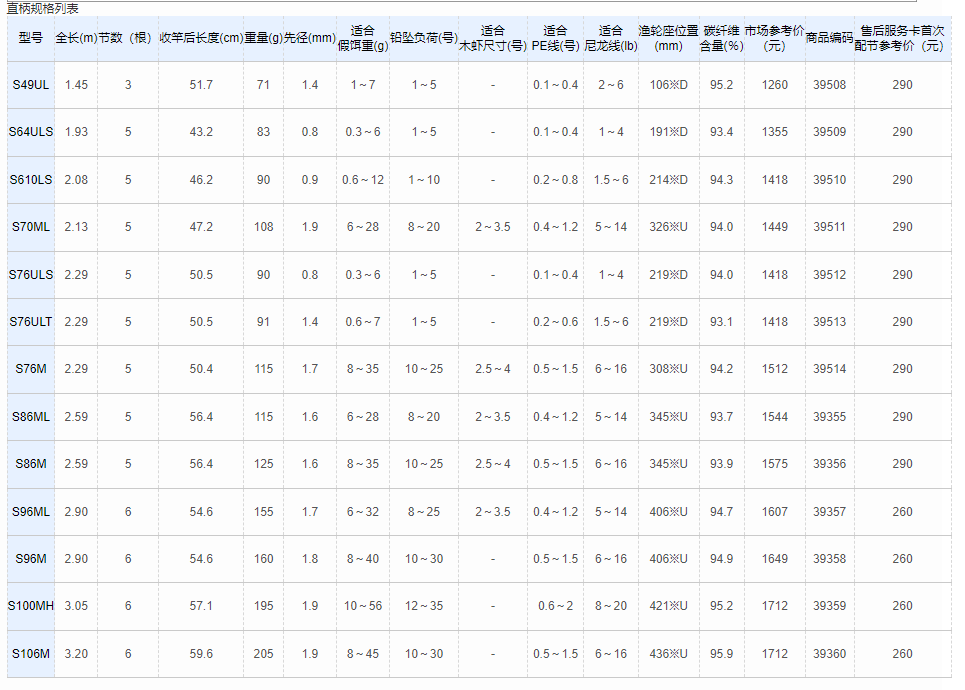Select model cell S76ULS
Image resolution: width=965 pixels, height=690 pixels.
point(31,275)
